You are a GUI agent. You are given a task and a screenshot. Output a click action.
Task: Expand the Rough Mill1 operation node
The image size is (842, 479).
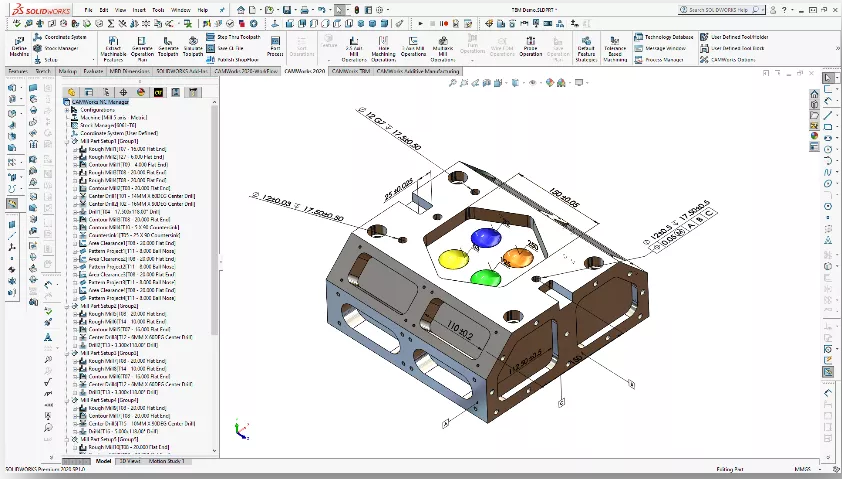tap(75, 149)
